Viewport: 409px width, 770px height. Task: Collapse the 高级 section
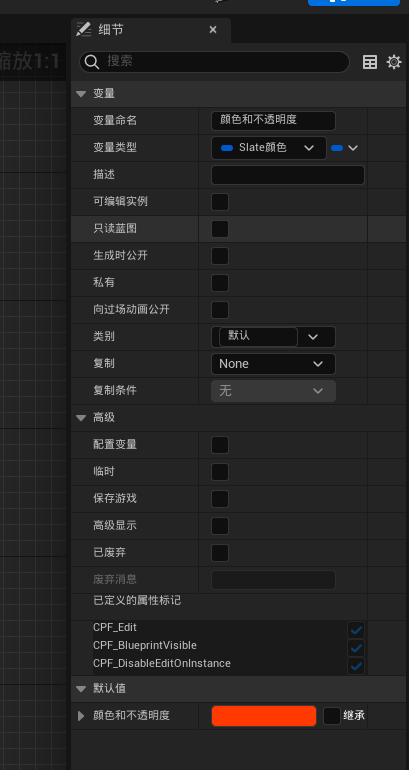click(81, 418)
